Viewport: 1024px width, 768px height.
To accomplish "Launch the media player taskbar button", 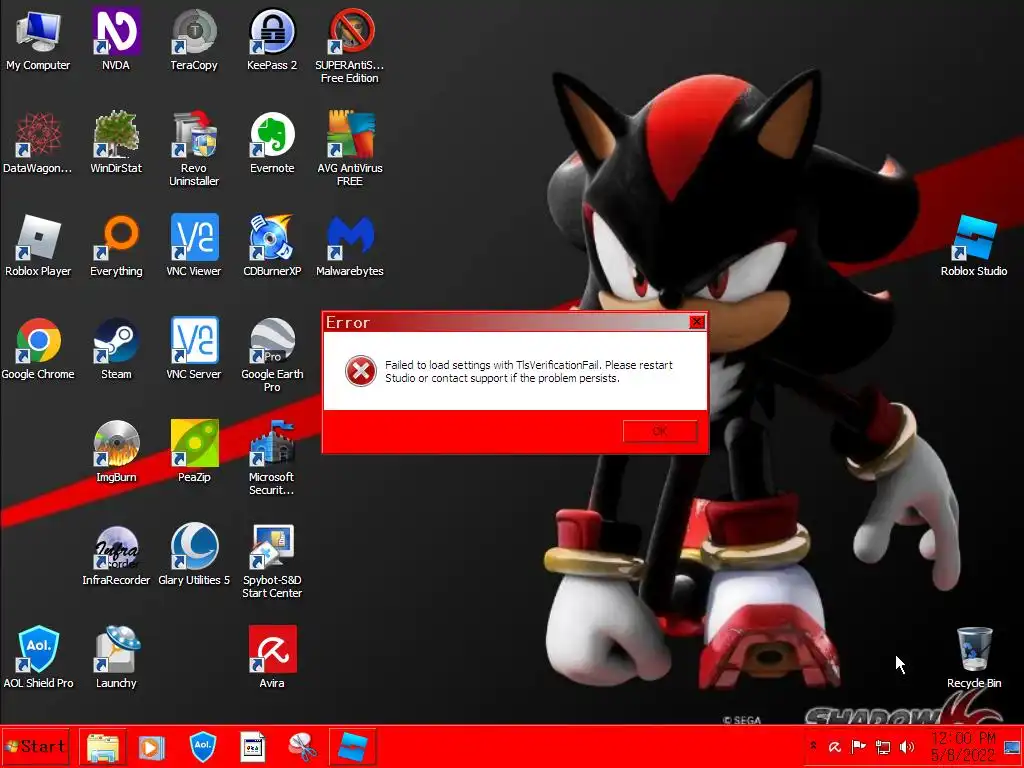I will (152, 747).
